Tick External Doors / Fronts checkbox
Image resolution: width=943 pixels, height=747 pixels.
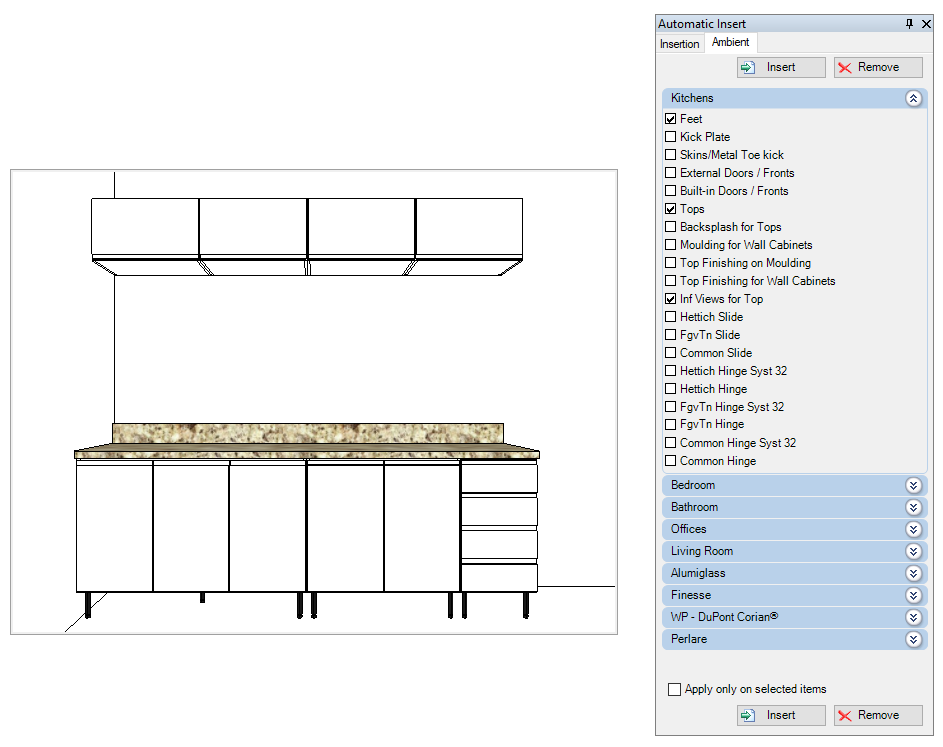point(671,173)
